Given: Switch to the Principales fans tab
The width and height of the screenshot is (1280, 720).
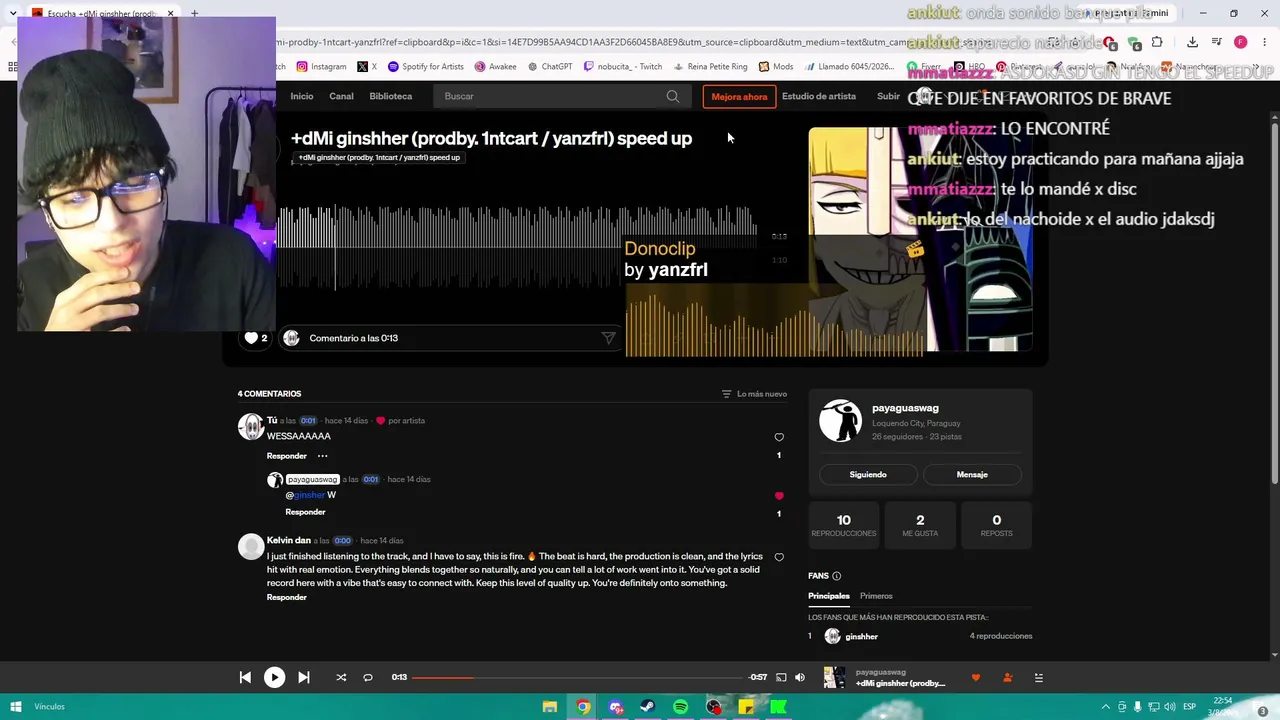Looking at the screenshot, I should [829, 596].
